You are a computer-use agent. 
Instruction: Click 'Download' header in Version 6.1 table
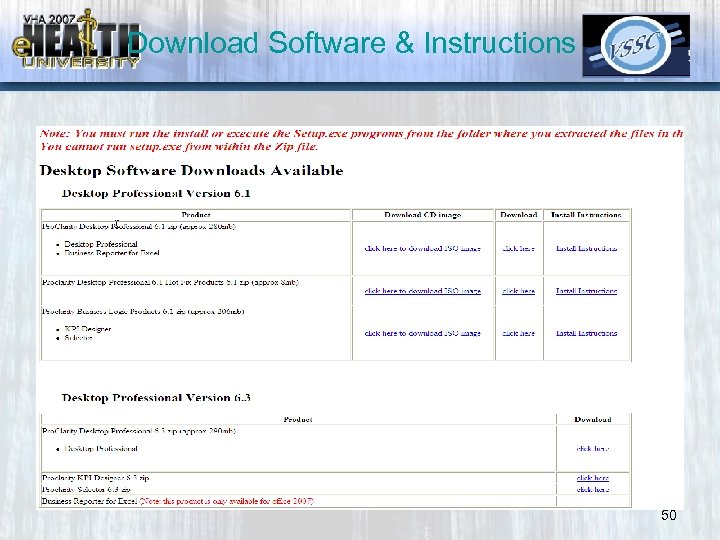(x=518, y=215)
